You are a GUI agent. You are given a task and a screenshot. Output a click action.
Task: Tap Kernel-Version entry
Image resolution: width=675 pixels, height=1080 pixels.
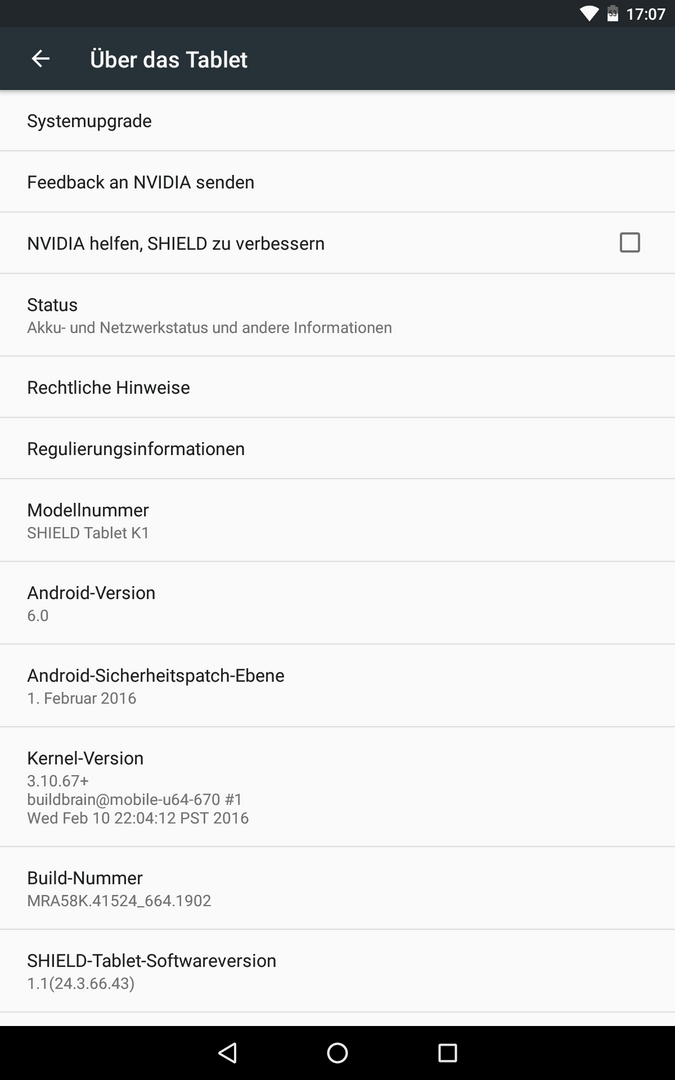(338, 787)
